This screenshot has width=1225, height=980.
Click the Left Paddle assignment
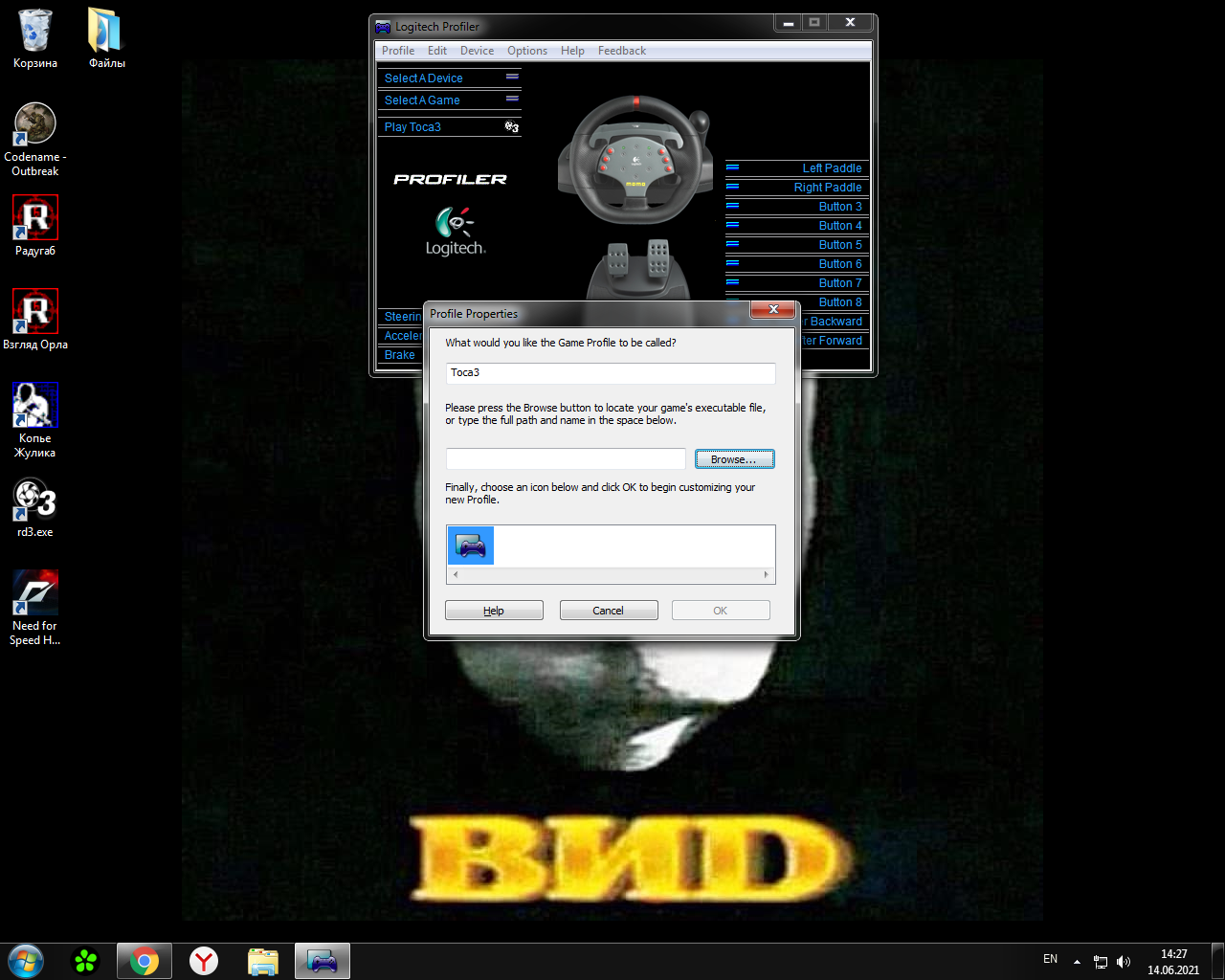tap(833, 168)
